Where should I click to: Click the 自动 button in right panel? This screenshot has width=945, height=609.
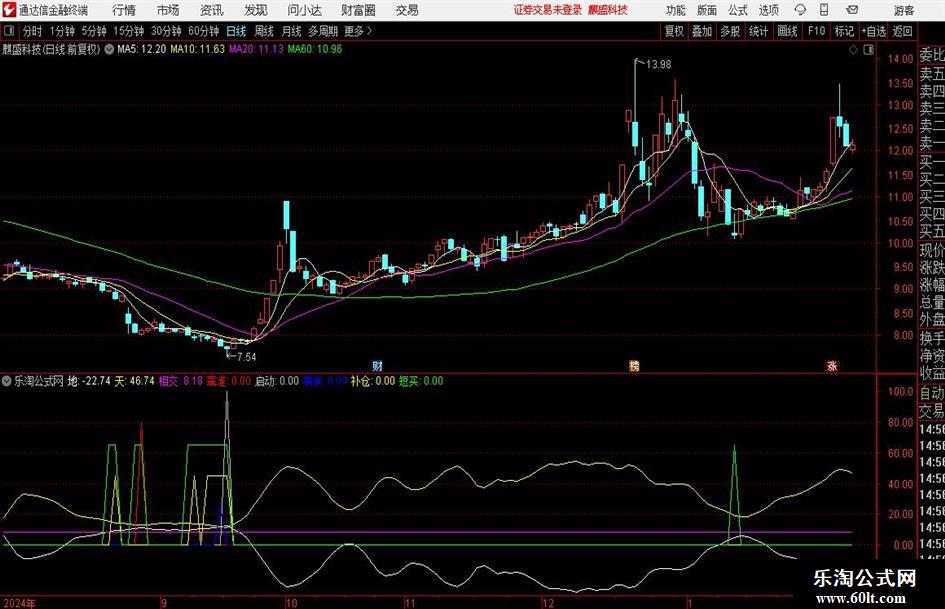[x=932, y=393]
